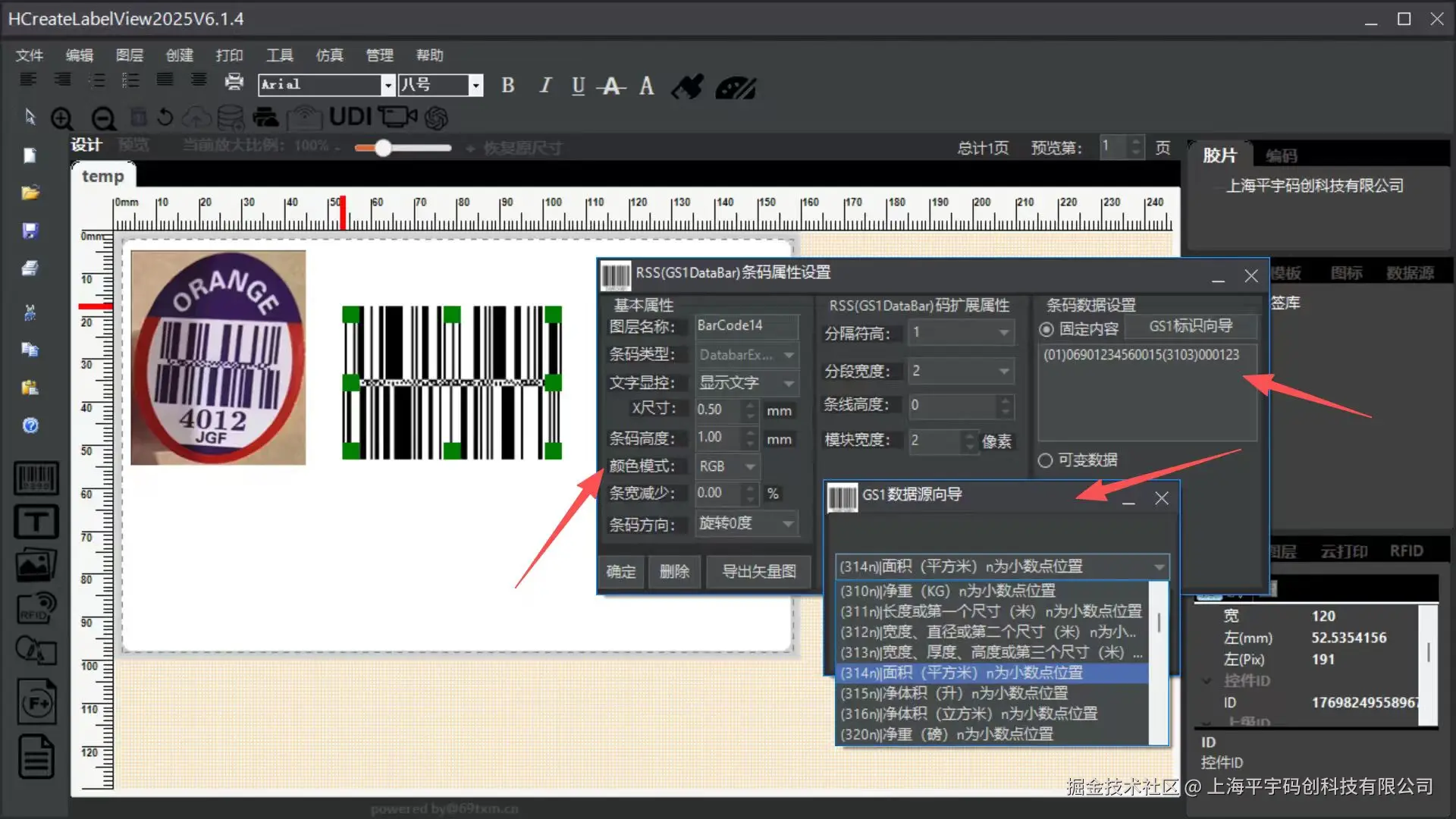Click the GS1标识向导 button
Image resolution: width=1456 pixels, height=819 pixels.
click(1191, 326)
